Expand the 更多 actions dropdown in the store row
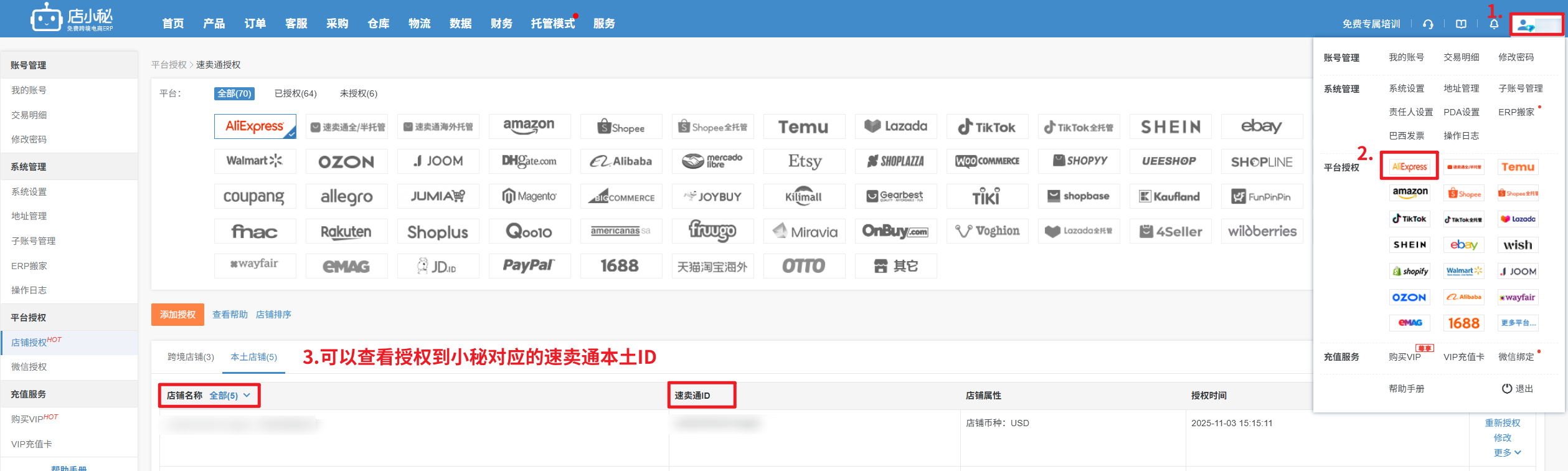Viewport: 1568px width, 471px height. point(1507,452)
